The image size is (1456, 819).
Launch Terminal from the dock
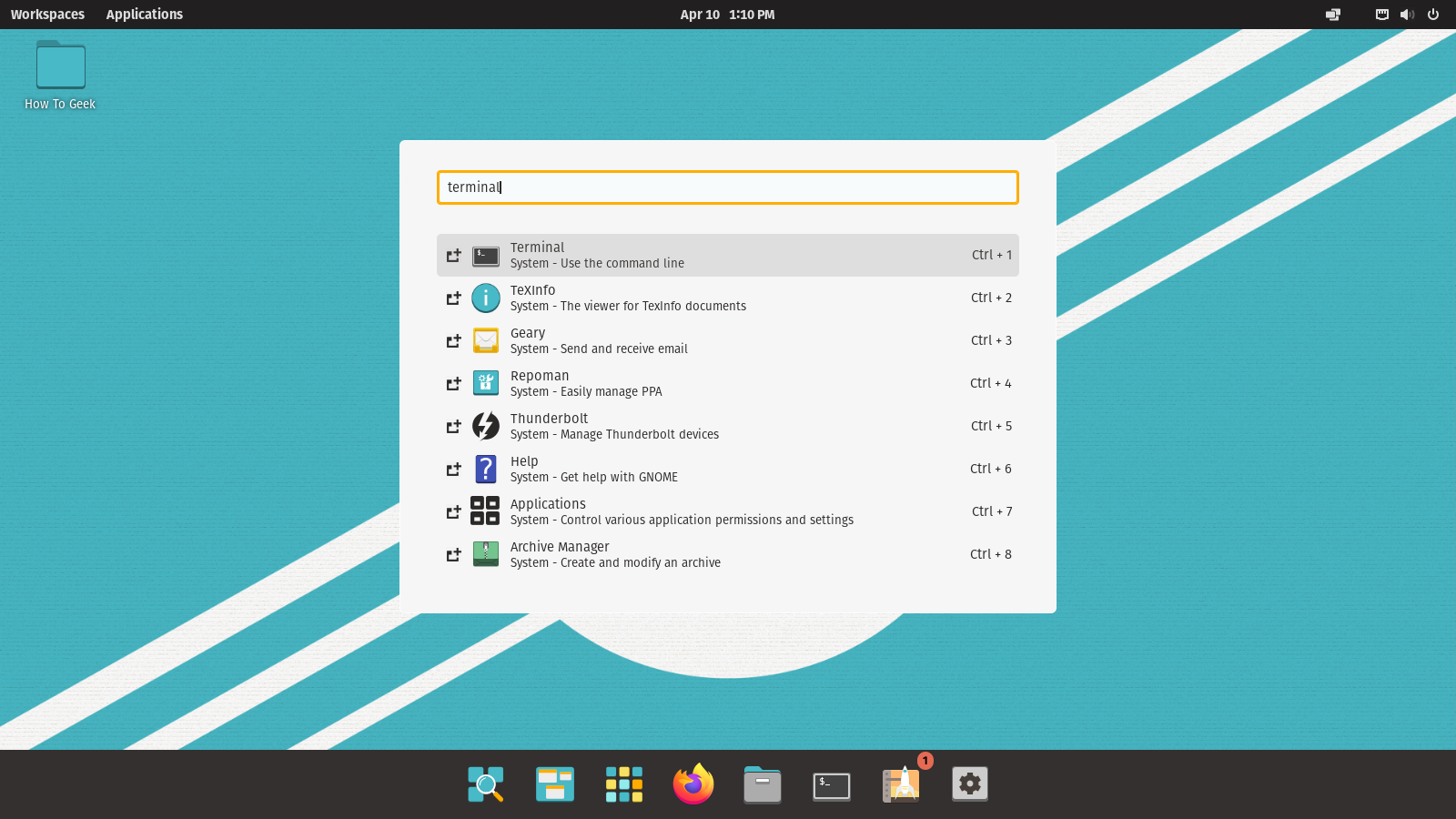pyautogui.click(x=832, y=786)
